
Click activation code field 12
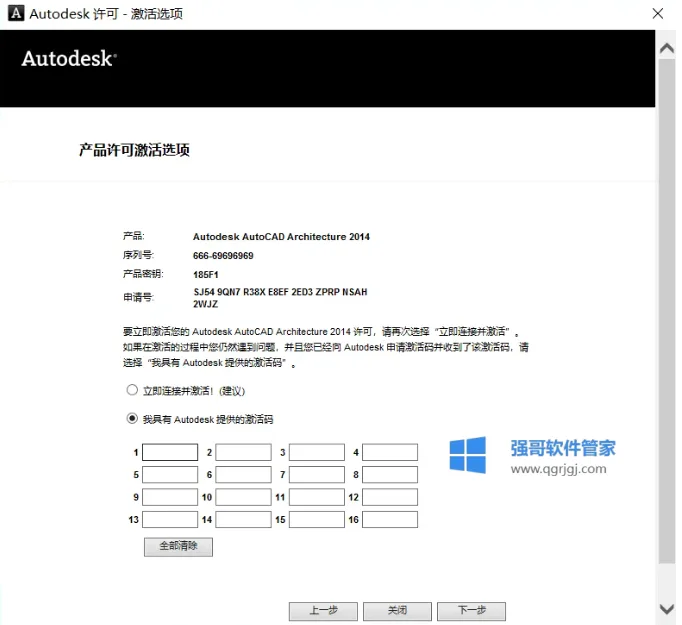tap(390, 497)
